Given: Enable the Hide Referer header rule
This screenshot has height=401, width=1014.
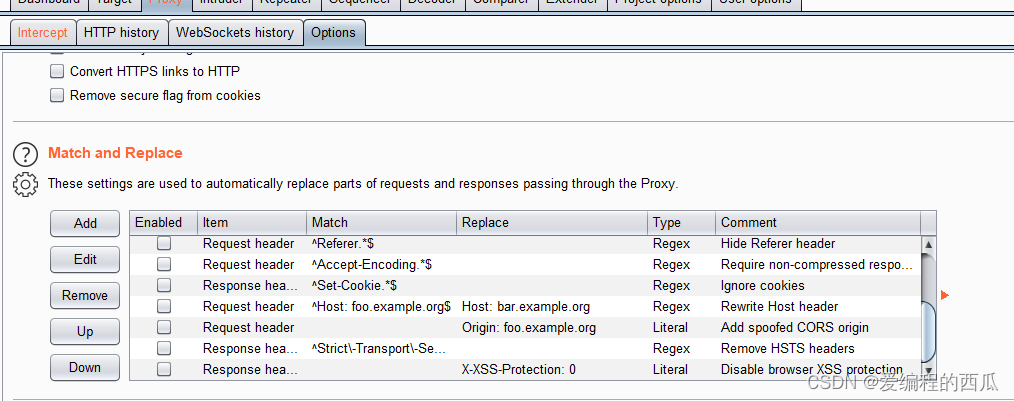Looking at the screenshot, I should pyautogui.click(x=164, y=244).
